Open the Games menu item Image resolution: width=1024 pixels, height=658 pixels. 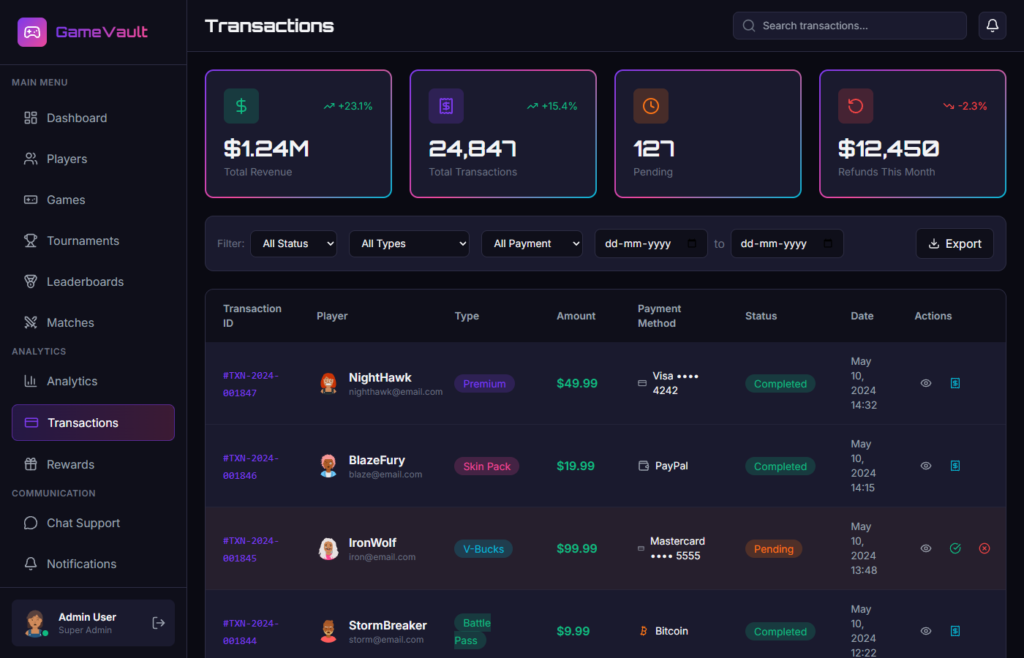[x=93, y=200]
